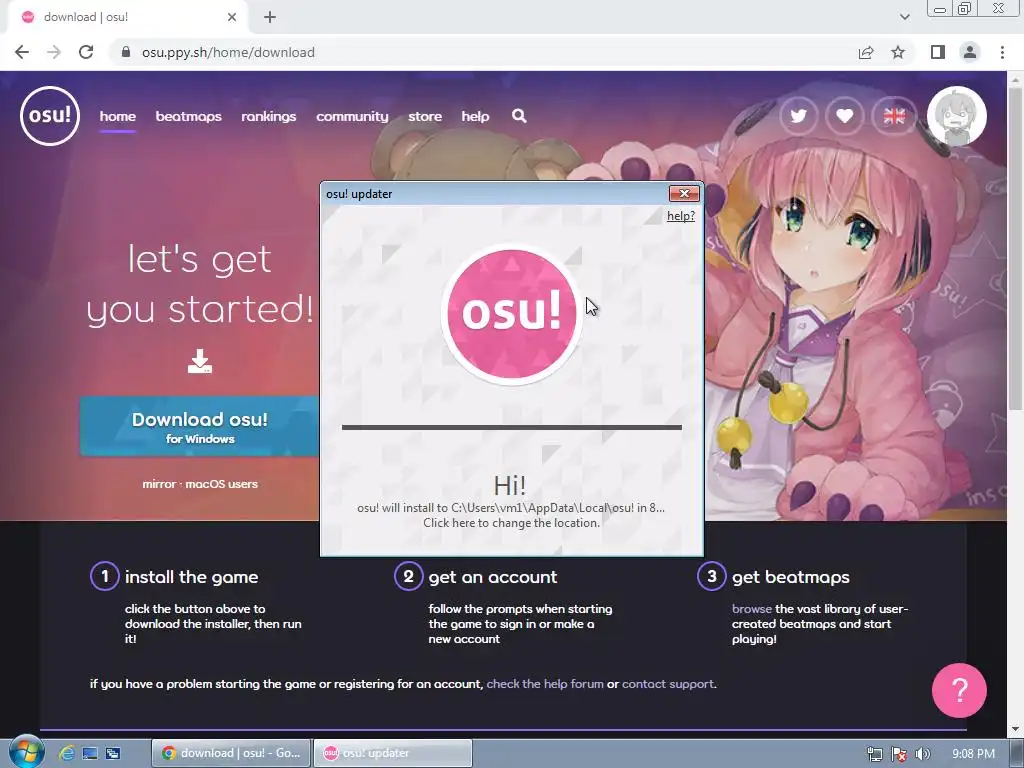Click help? link in osu! updater
Screen dimensions: 1024x768
click(x=680, y=216)
